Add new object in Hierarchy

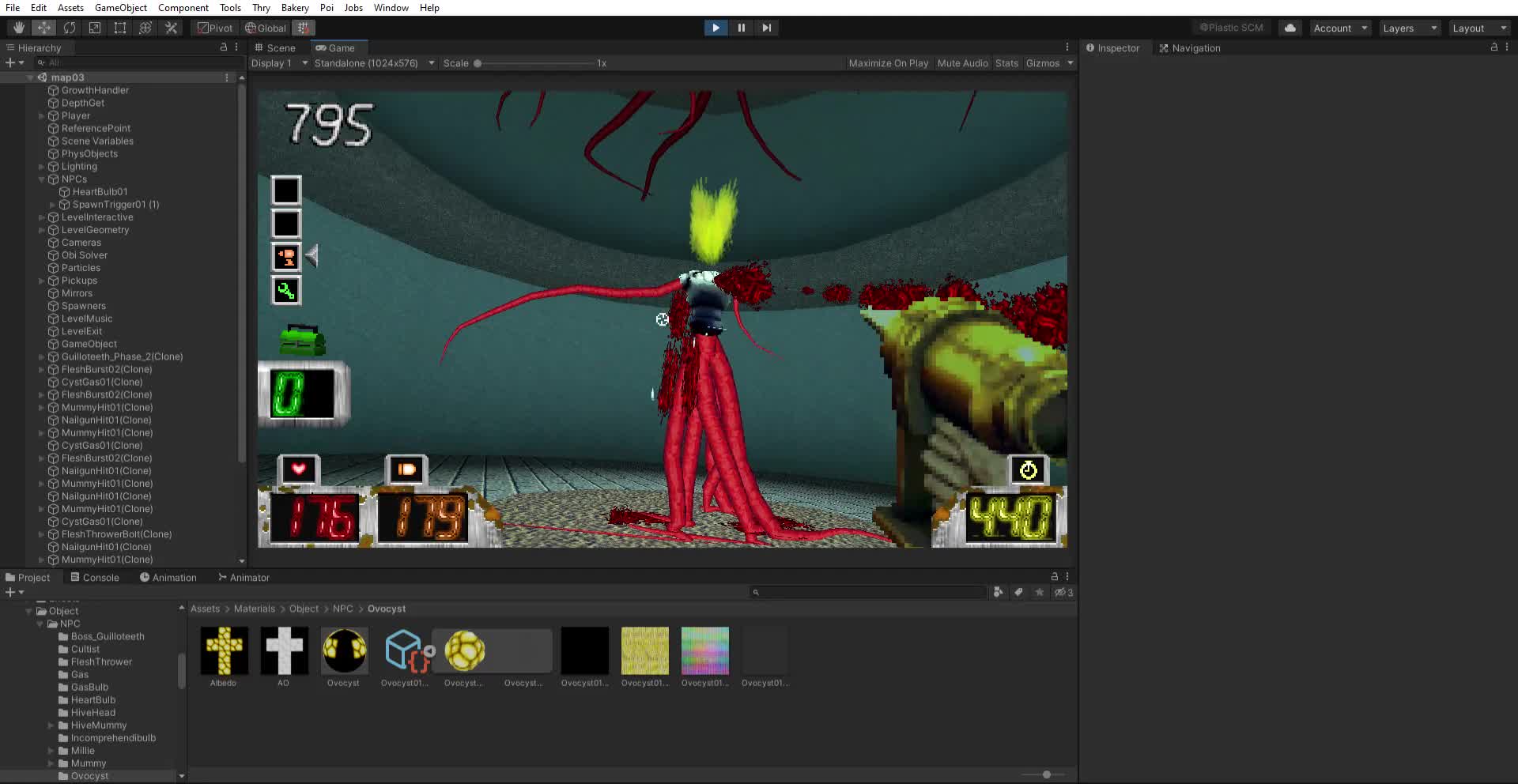[14, 62]
